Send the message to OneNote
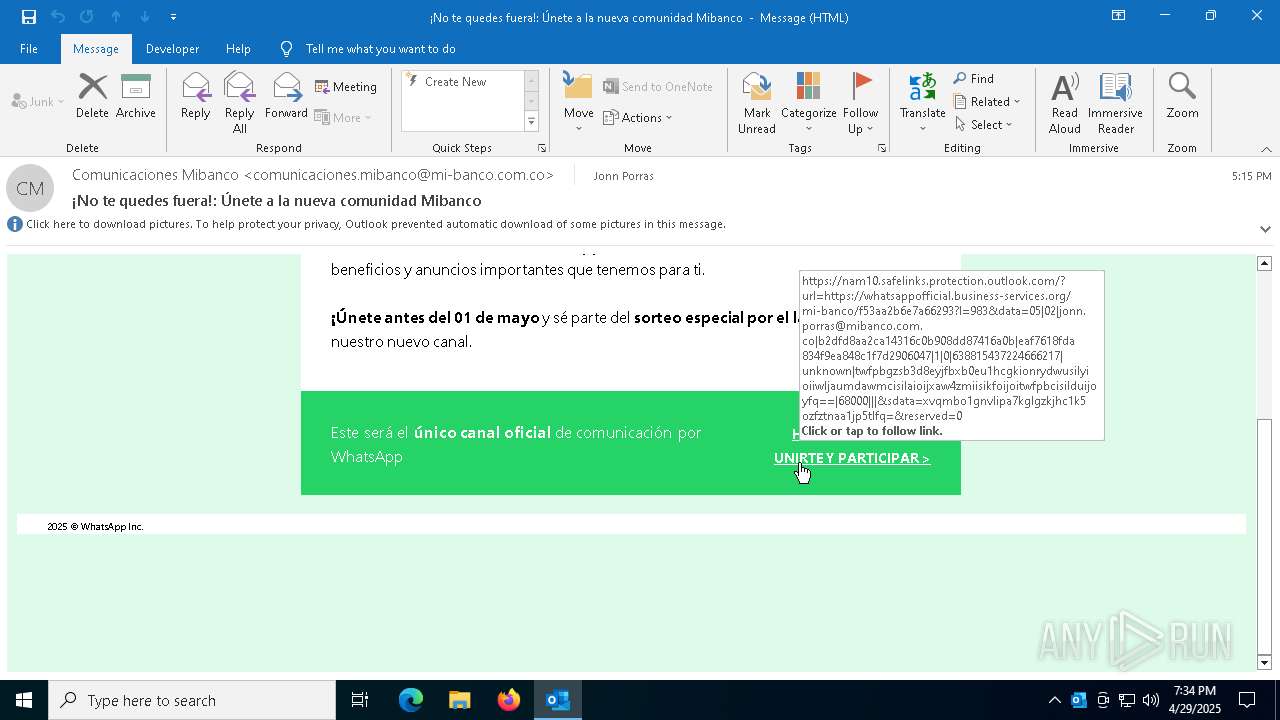Viewport: 1280px width, 720px height. click(658, 87)
